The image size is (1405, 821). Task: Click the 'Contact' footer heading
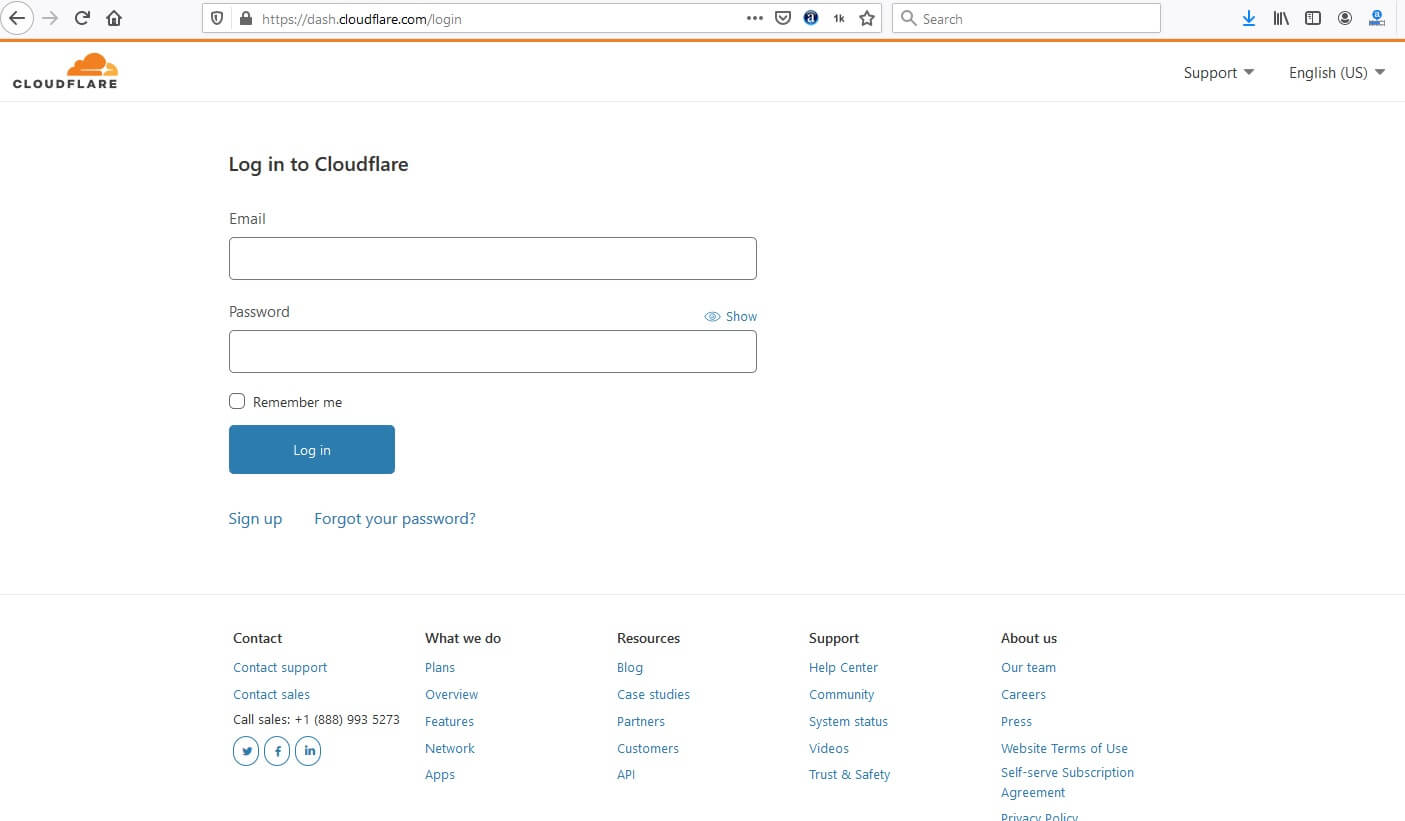click(258, 638)
